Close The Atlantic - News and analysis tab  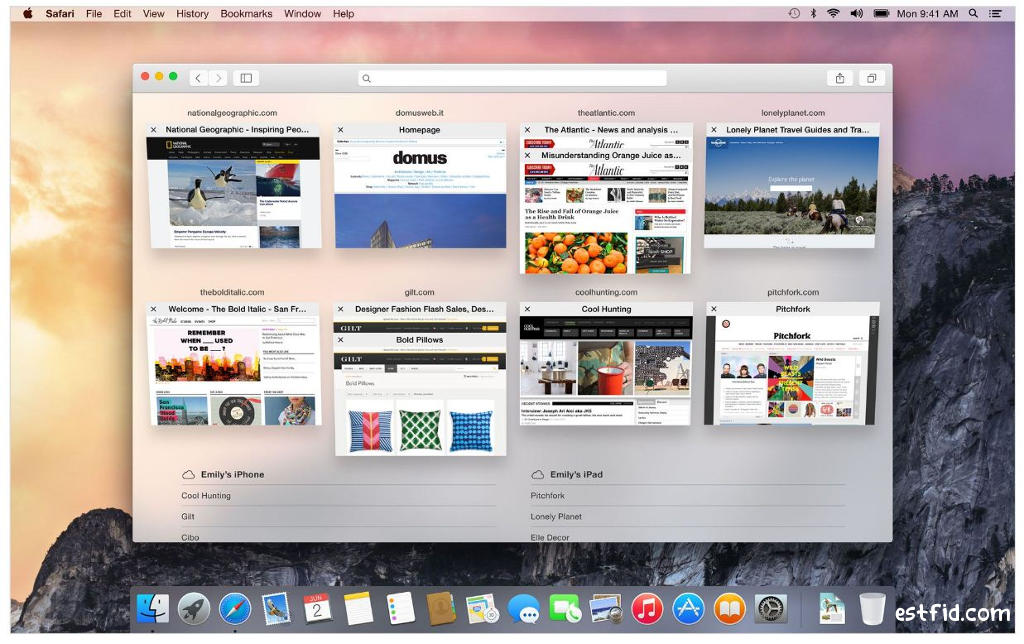(528, 130)
